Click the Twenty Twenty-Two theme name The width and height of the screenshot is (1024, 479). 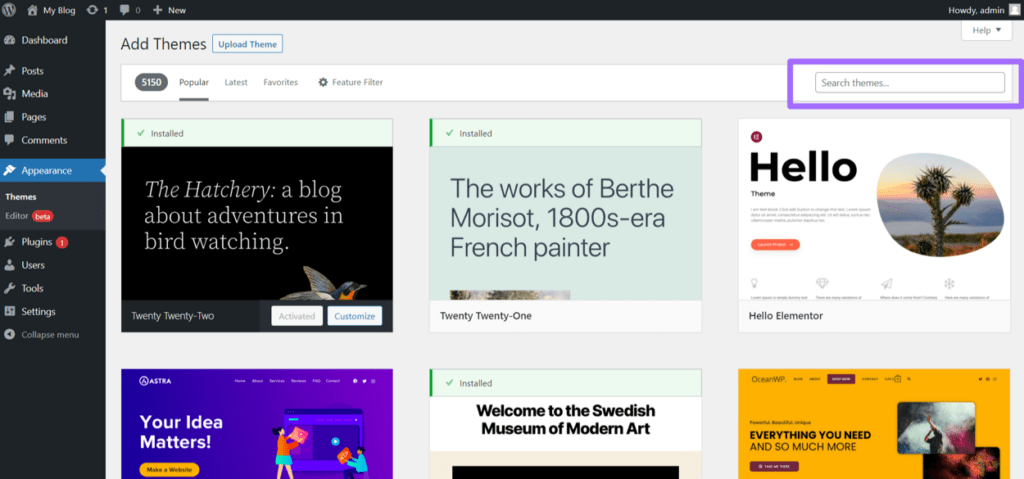pyautogui.click(x=172, y=316)
